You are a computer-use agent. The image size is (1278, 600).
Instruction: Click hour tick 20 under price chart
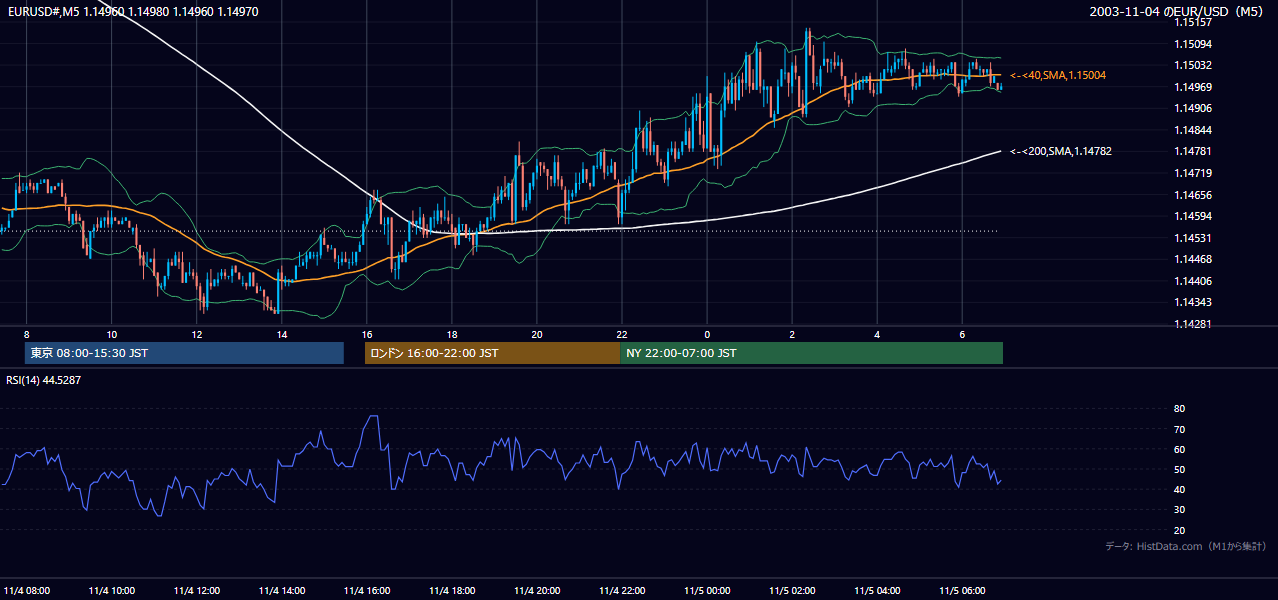(537, 334)
